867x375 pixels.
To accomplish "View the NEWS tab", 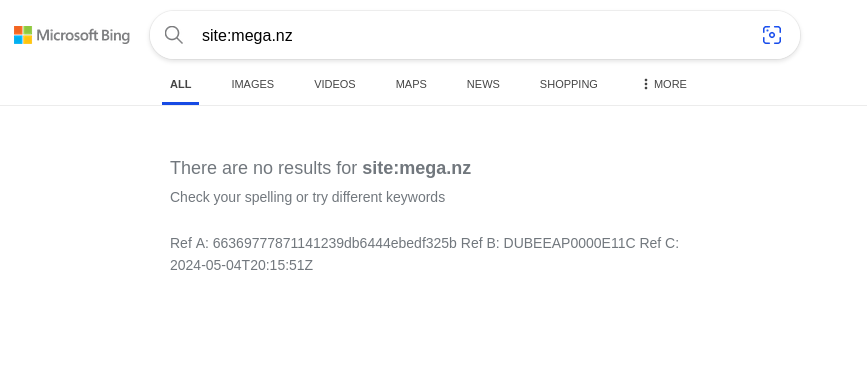I will [483, 84].
